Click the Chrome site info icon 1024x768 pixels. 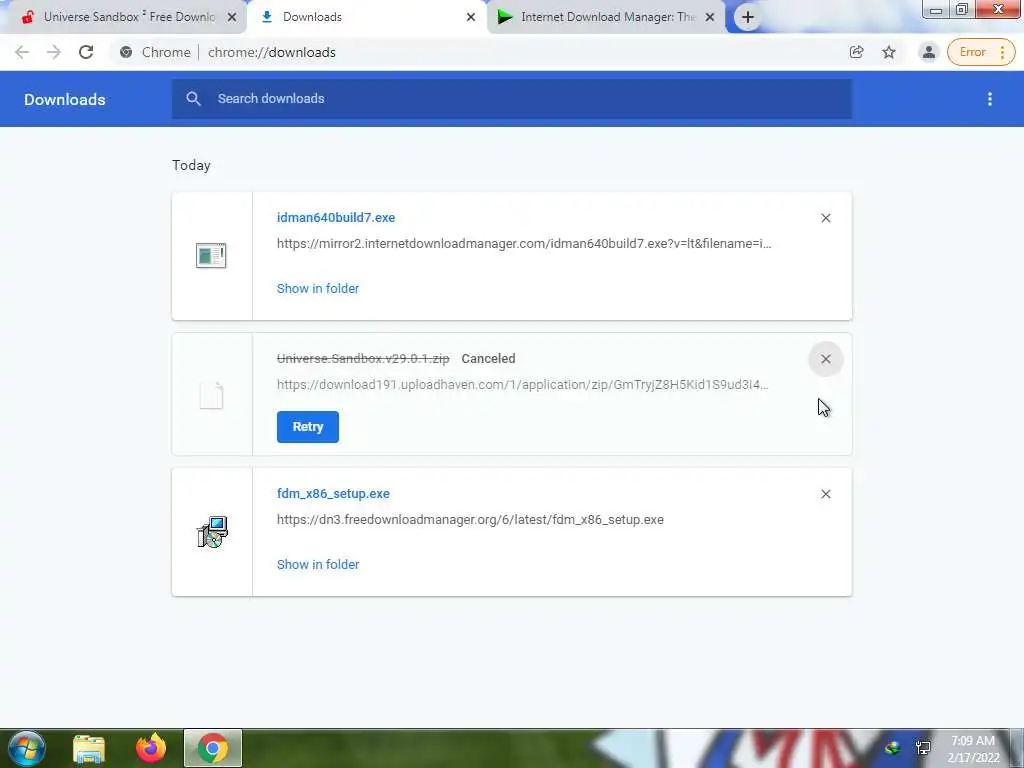click(x=126, y=52)
